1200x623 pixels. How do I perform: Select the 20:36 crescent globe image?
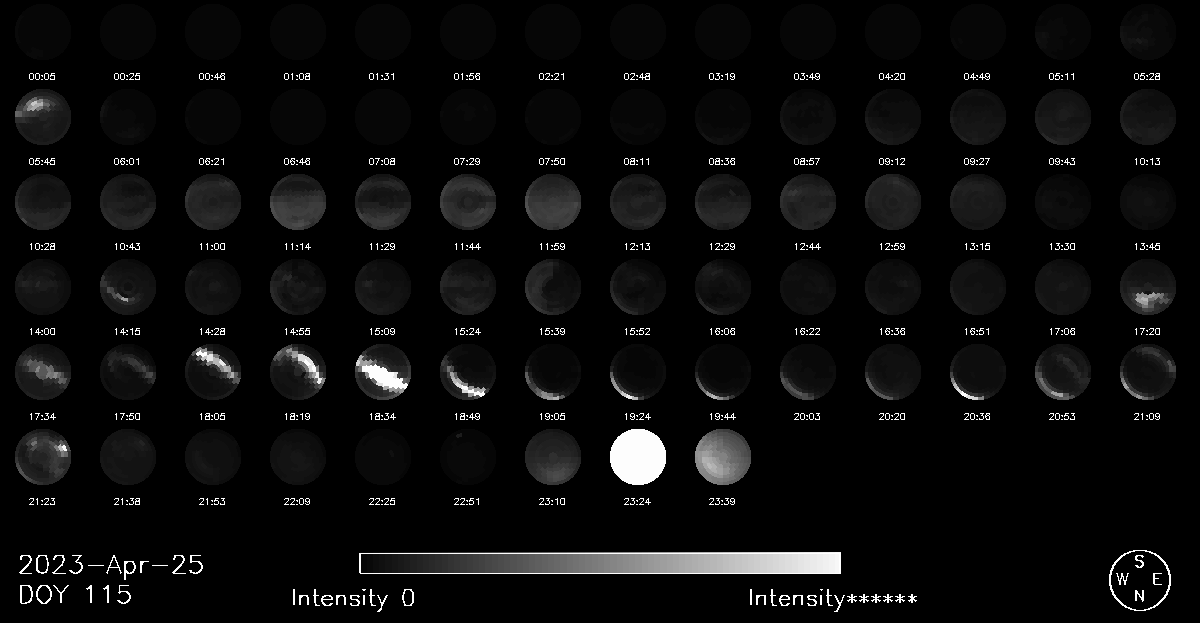[x=978, y=372]
